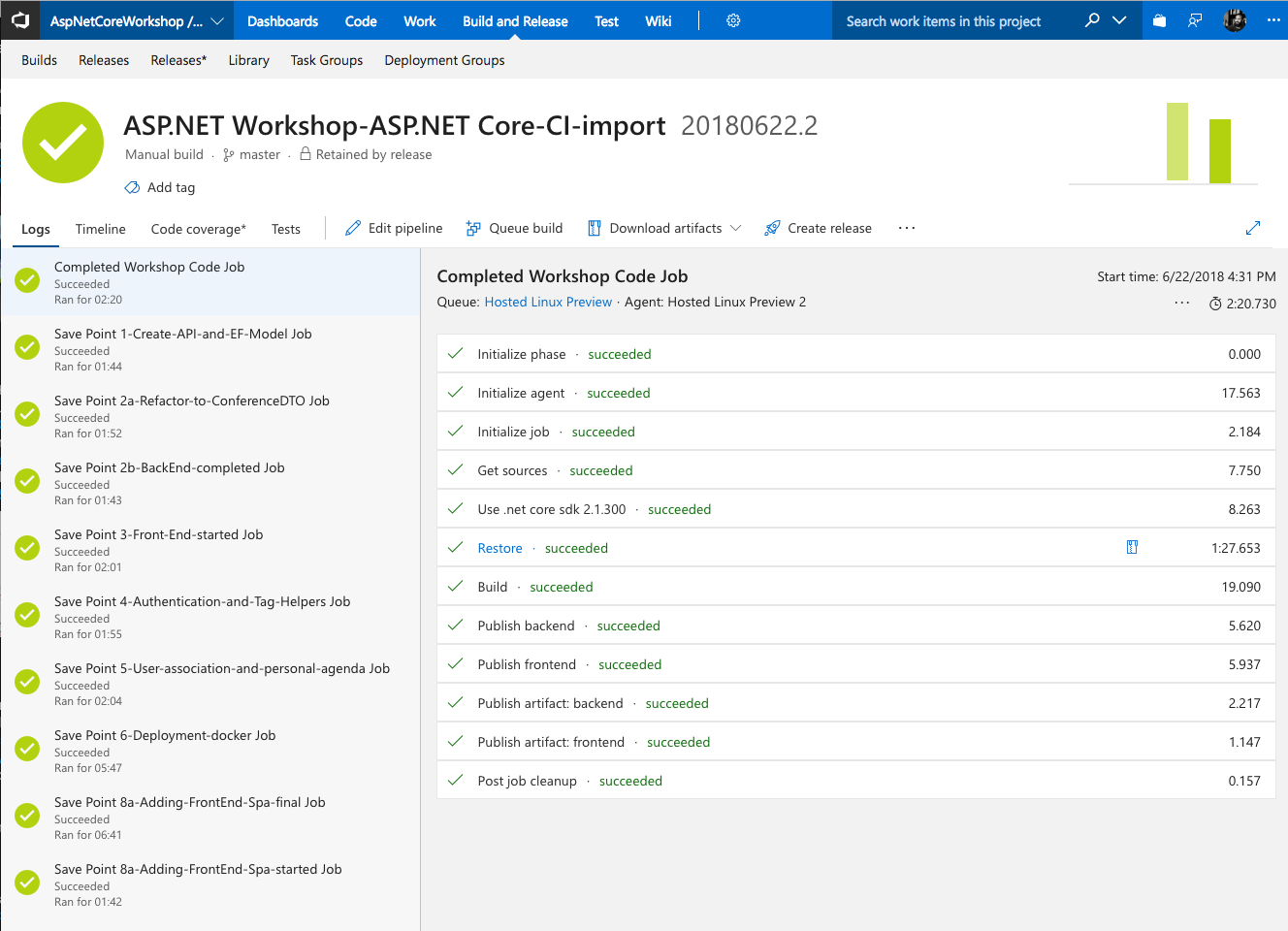Image resolution: width=1288 pixels, height=931 pixels.
Task: Click the Initialize agent step row
Action: [x=856, y=393]
